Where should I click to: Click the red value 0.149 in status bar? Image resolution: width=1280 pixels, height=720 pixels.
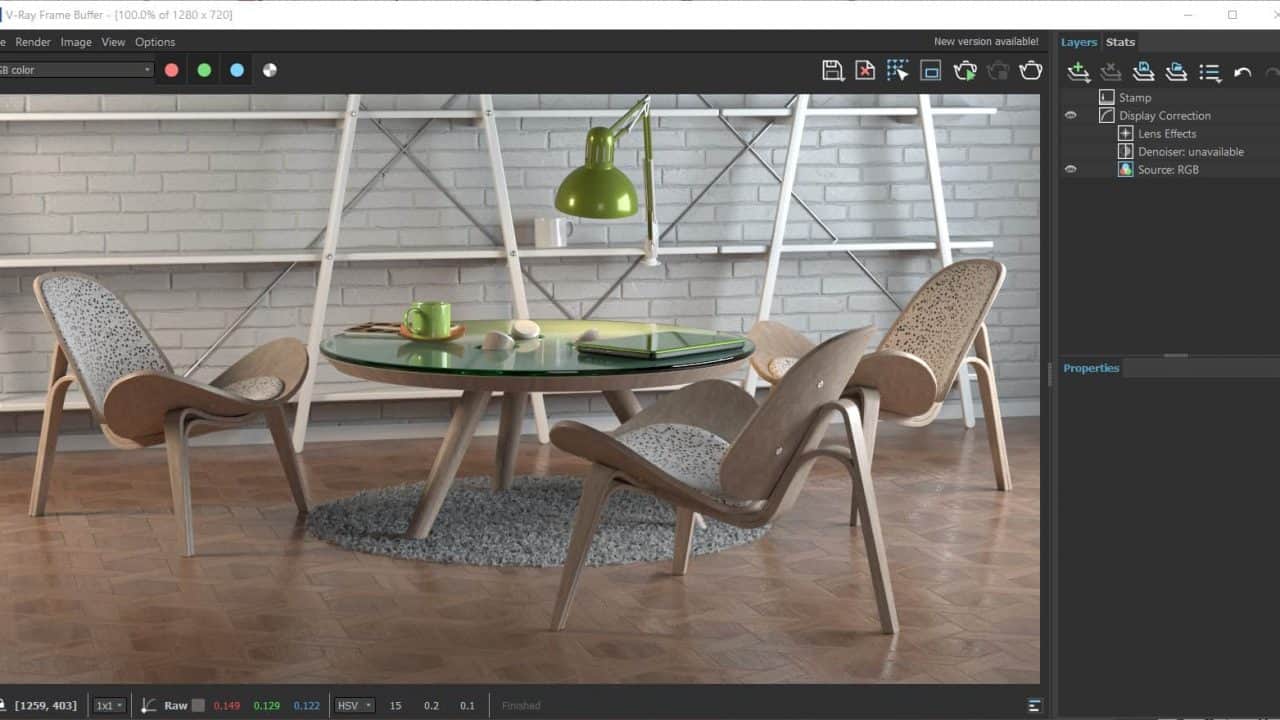click(x=227, y=705)
